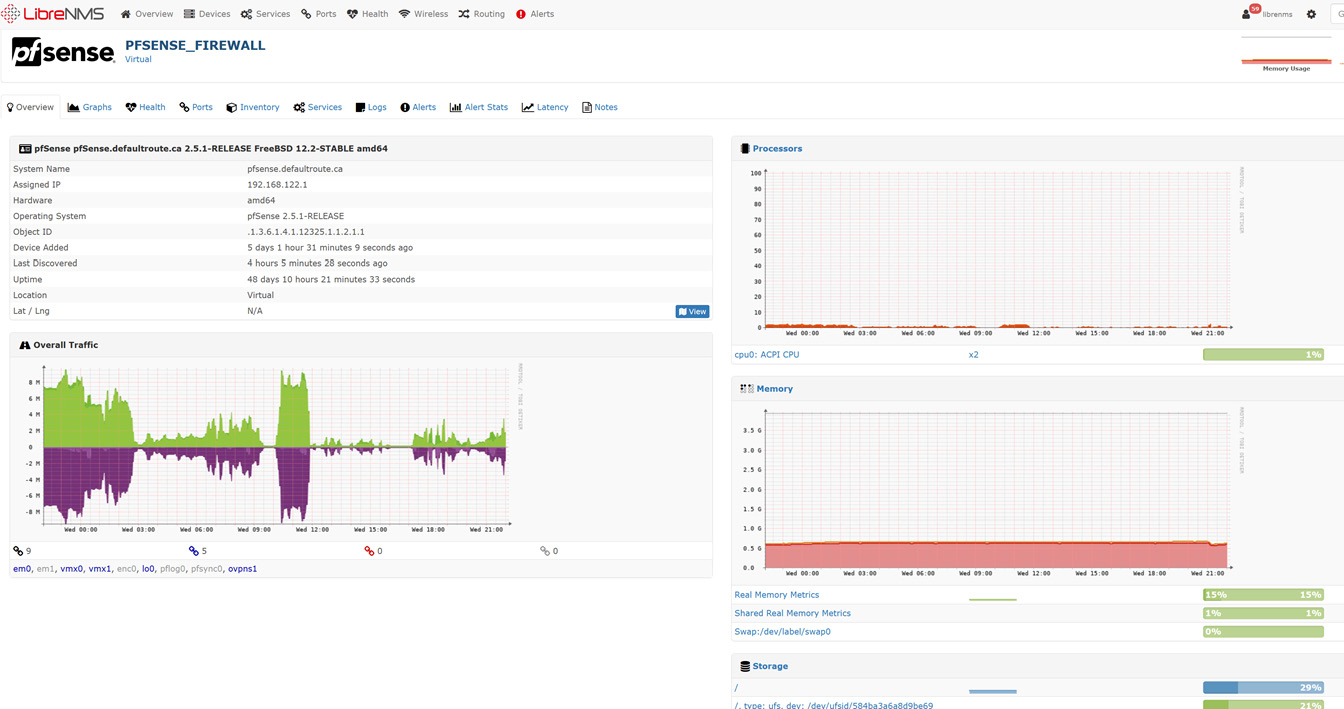
Task: Open the Memory usage graph in Memory panel
Action: [x=991, y=492]
